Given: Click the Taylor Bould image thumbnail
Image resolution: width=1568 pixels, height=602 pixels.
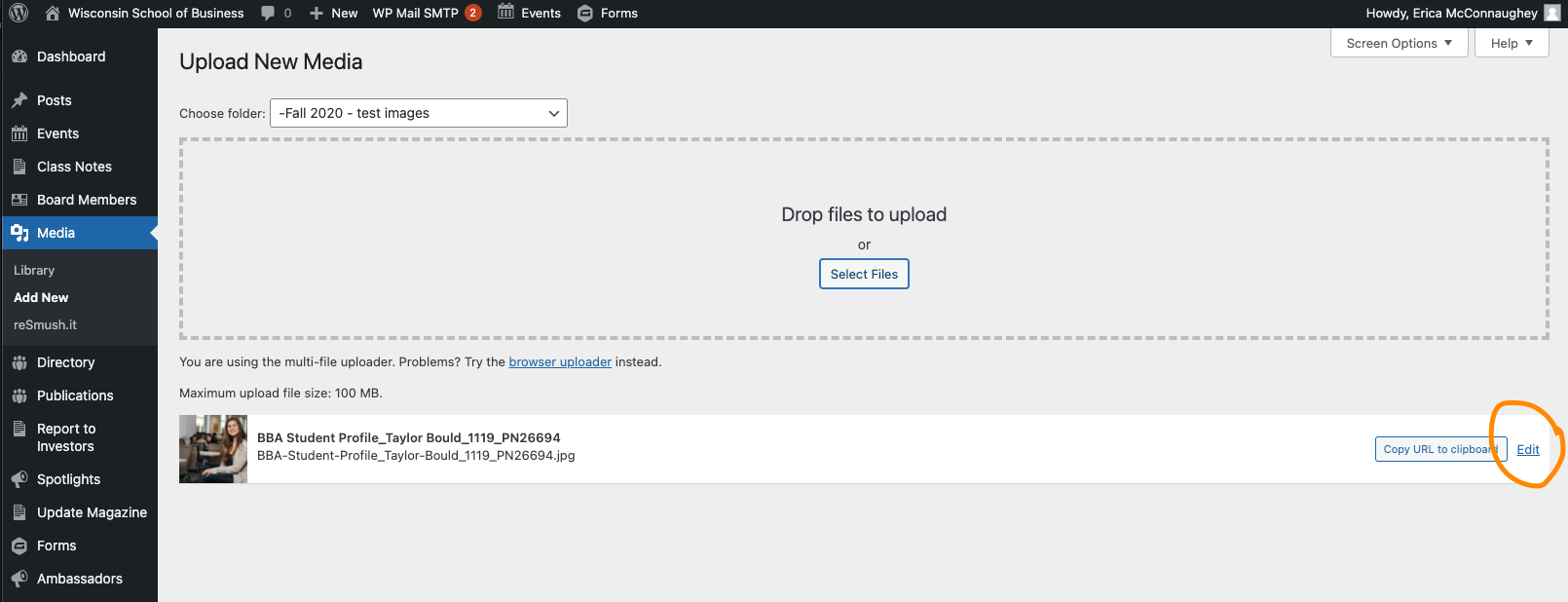Looking at the screenshot, I should (213, 449).
